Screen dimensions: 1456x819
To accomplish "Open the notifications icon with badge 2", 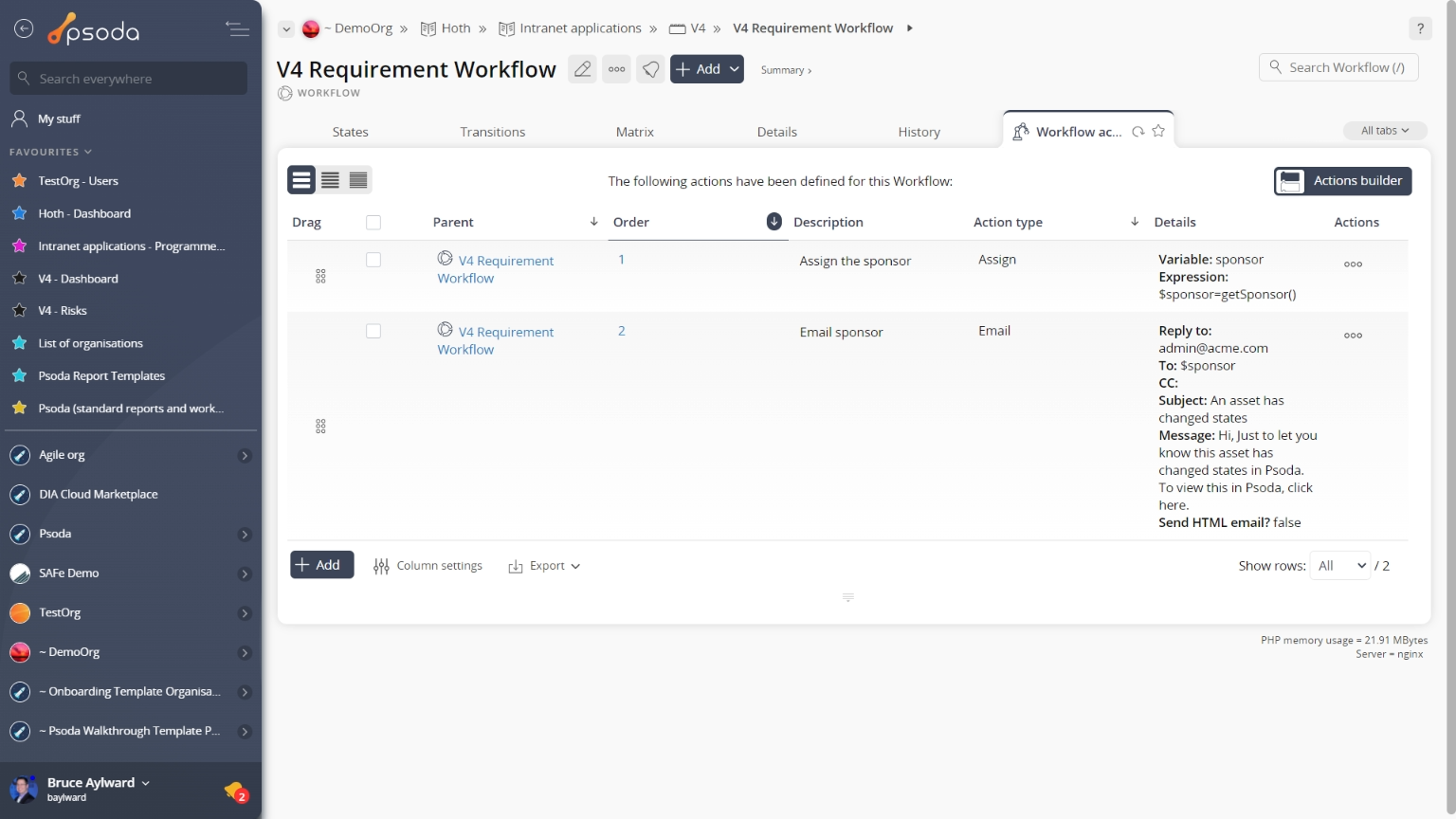I will [x=235, y=791].
